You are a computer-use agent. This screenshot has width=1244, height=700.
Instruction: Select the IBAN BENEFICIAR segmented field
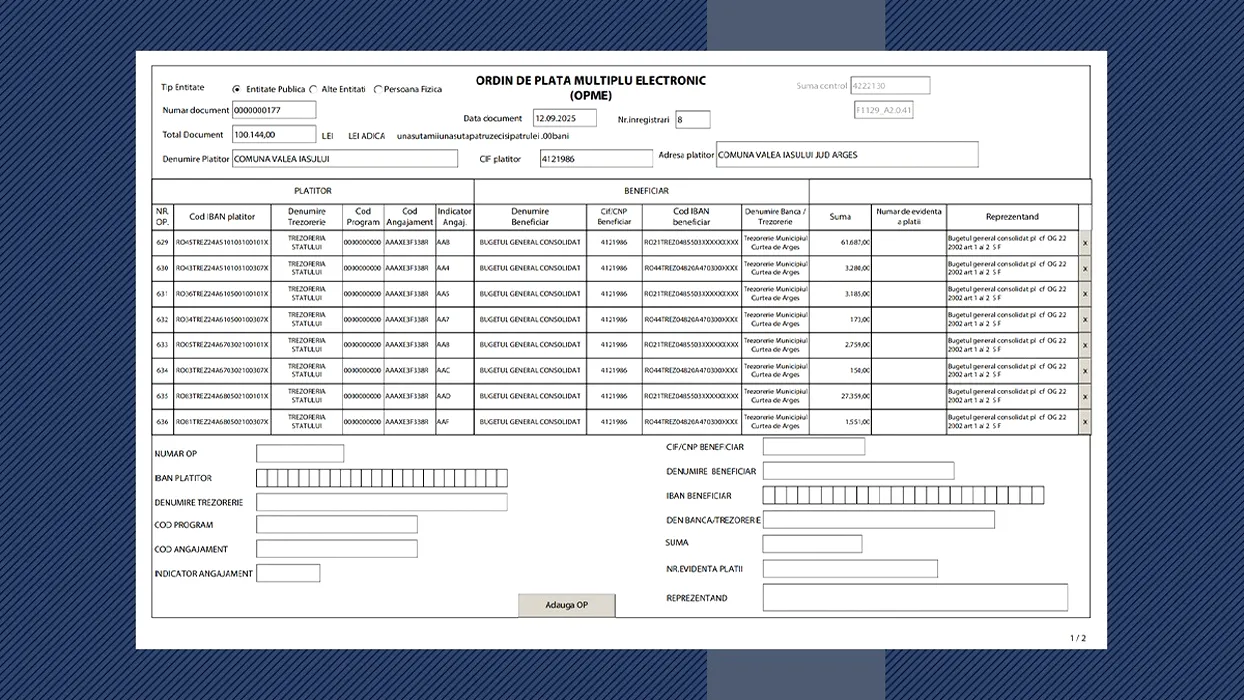[x=903, y=496]
